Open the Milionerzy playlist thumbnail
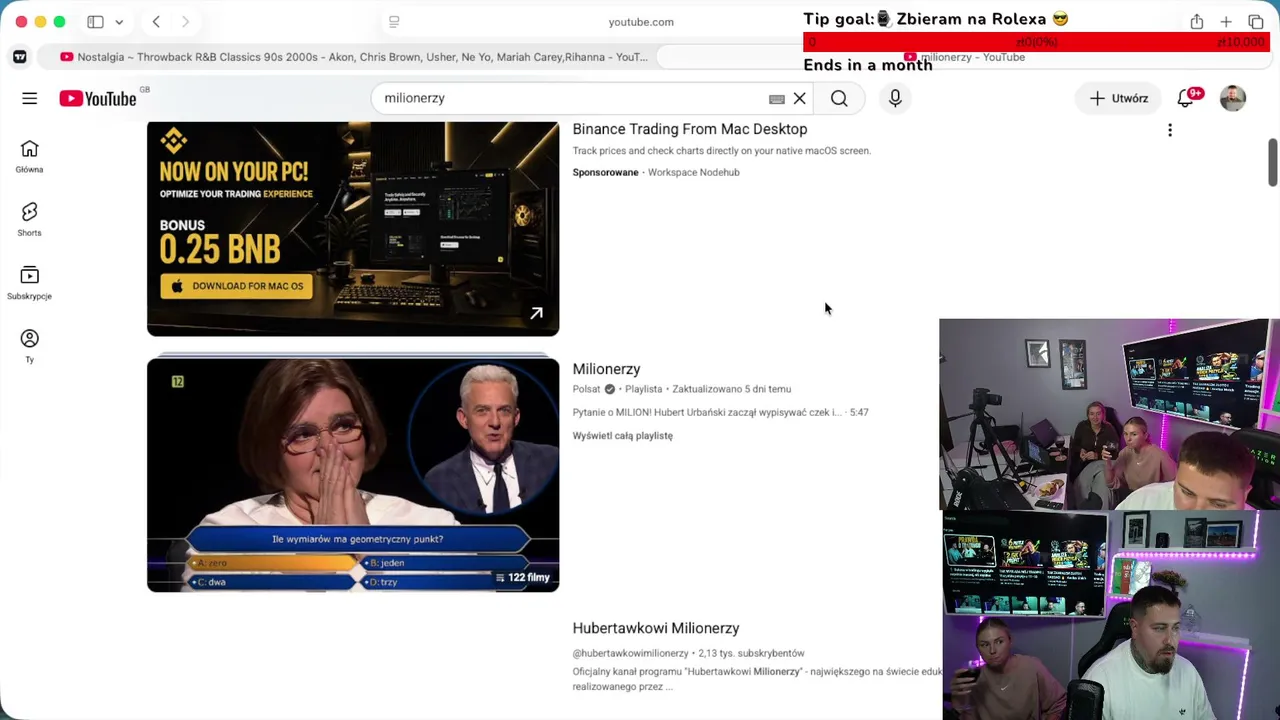This screenshot has height=720, width=1280. point(353,475)
